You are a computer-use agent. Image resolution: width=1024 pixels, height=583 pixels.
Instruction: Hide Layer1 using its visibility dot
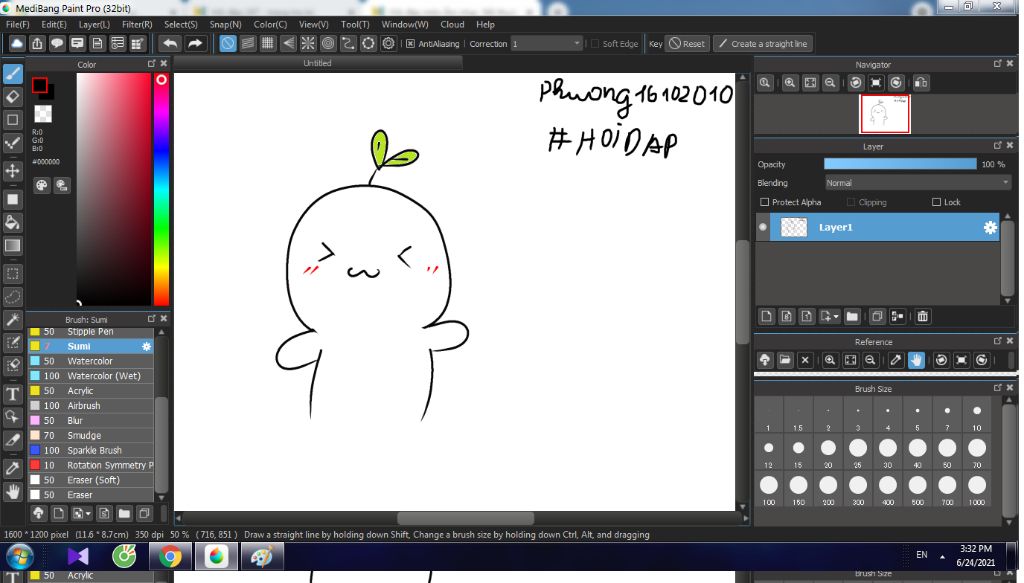pyautogui.click(x=764, y=228)
